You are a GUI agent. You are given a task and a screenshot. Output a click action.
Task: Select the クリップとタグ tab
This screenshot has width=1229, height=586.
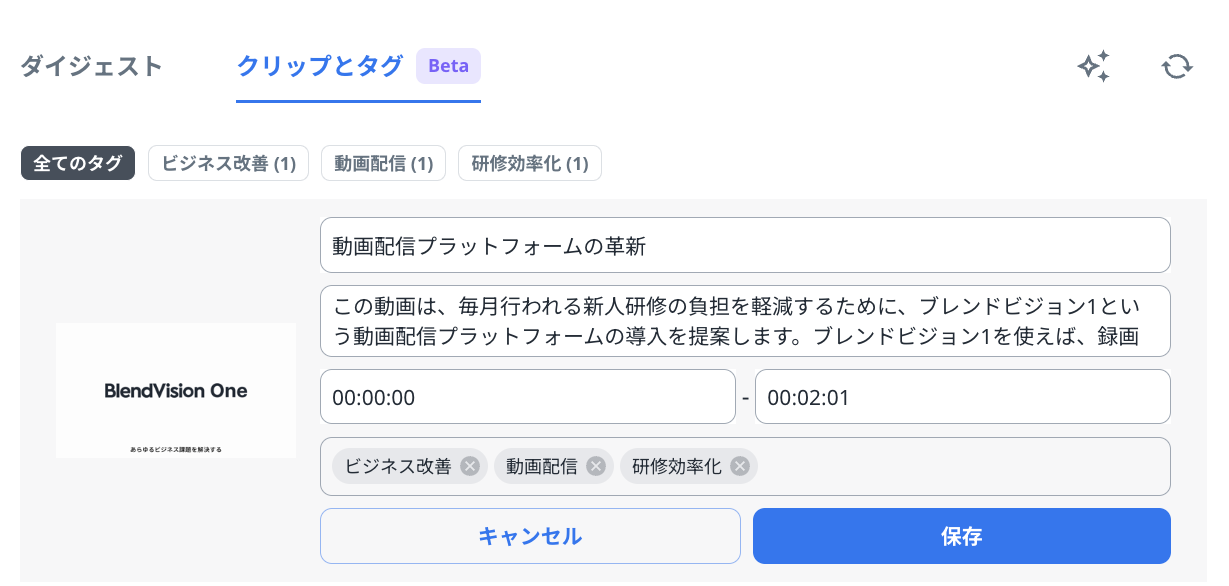click(320, 66)
